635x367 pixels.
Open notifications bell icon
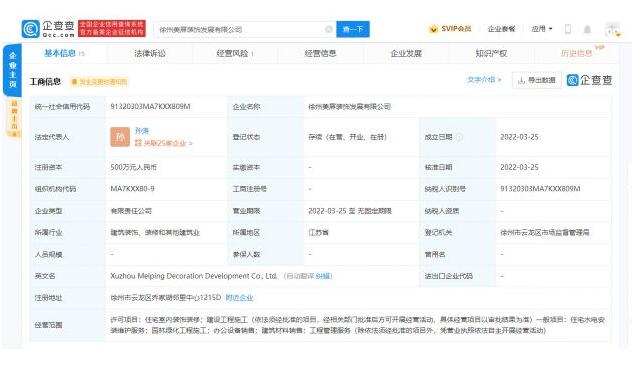click(x=587, y=29)
